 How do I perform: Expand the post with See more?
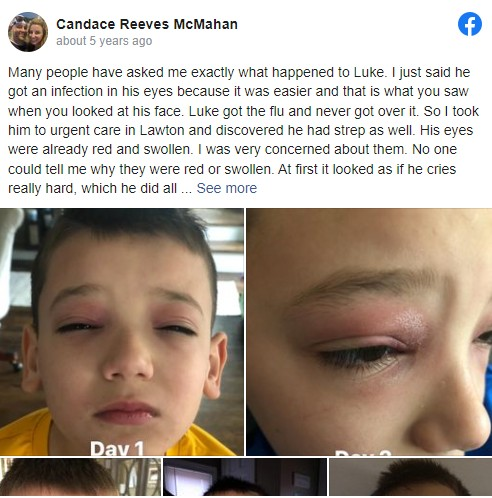click(x=227, y=188)
